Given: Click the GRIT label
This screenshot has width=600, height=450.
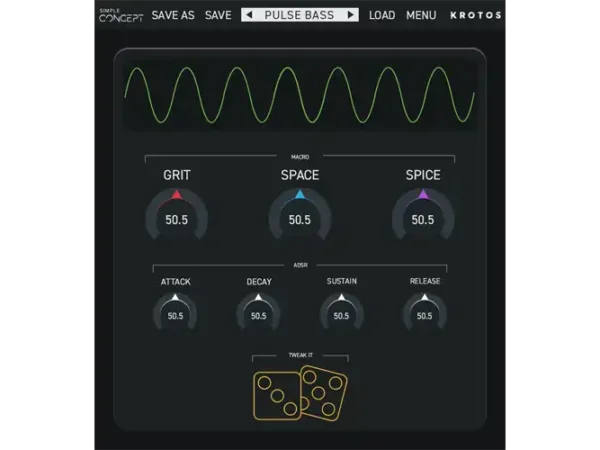Looking at the screenshot, I should point(176,175).
